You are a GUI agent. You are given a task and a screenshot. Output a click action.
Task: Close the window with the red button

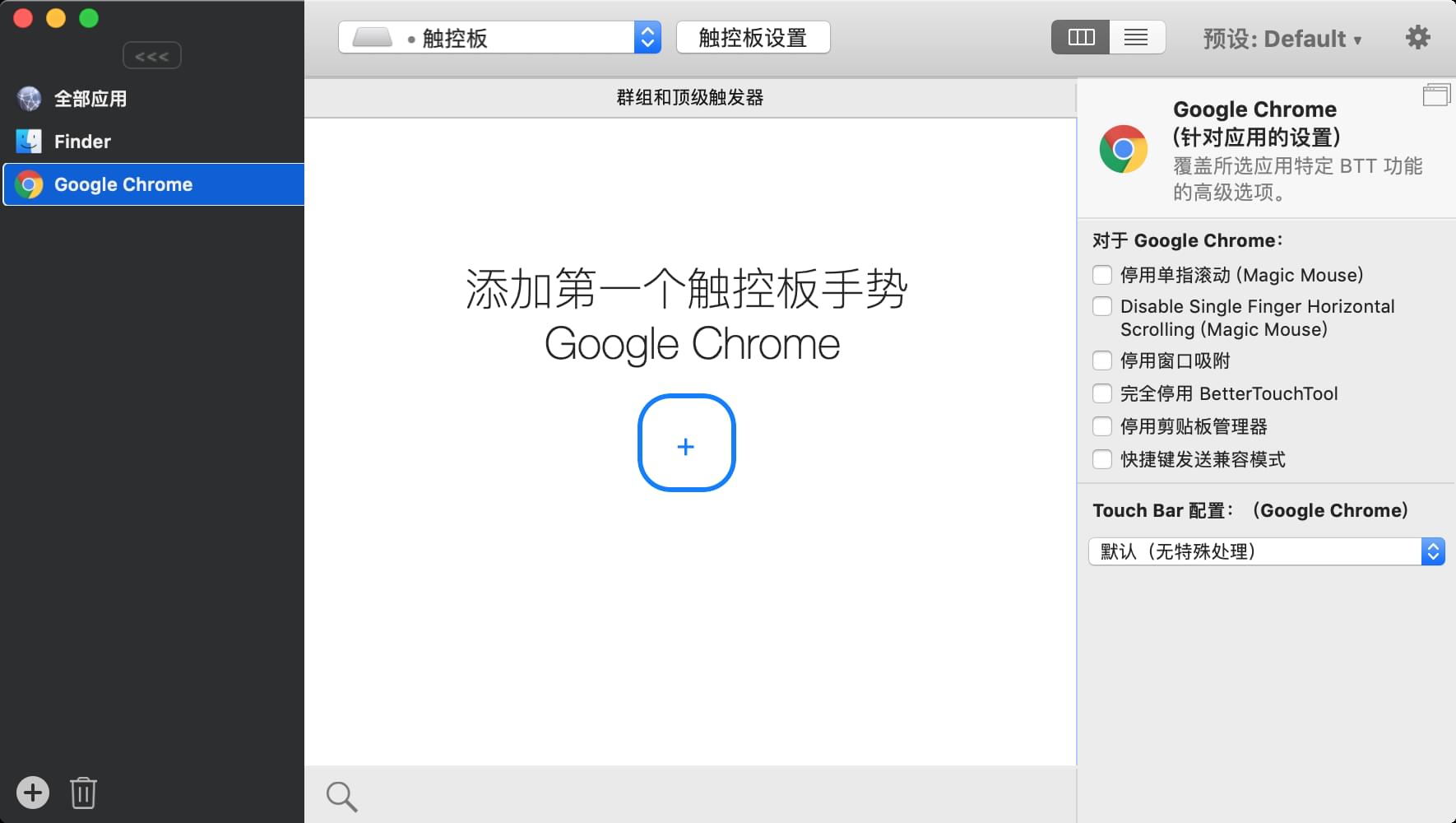pos(23,18)
